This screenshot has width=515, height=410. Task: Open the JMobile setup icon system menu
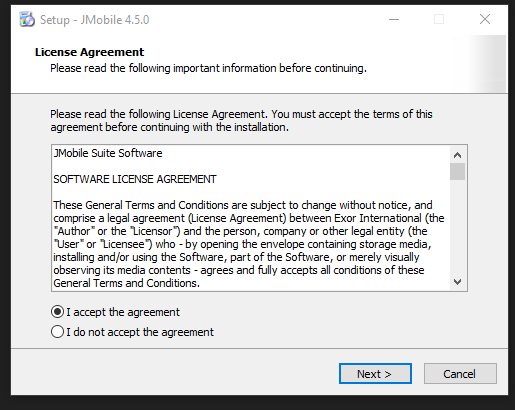[27, 19]
